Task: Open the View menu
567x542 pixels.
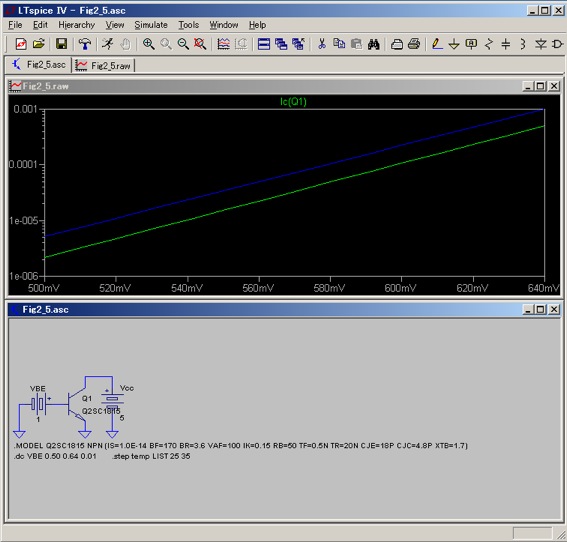Action: tap(115, 25)
